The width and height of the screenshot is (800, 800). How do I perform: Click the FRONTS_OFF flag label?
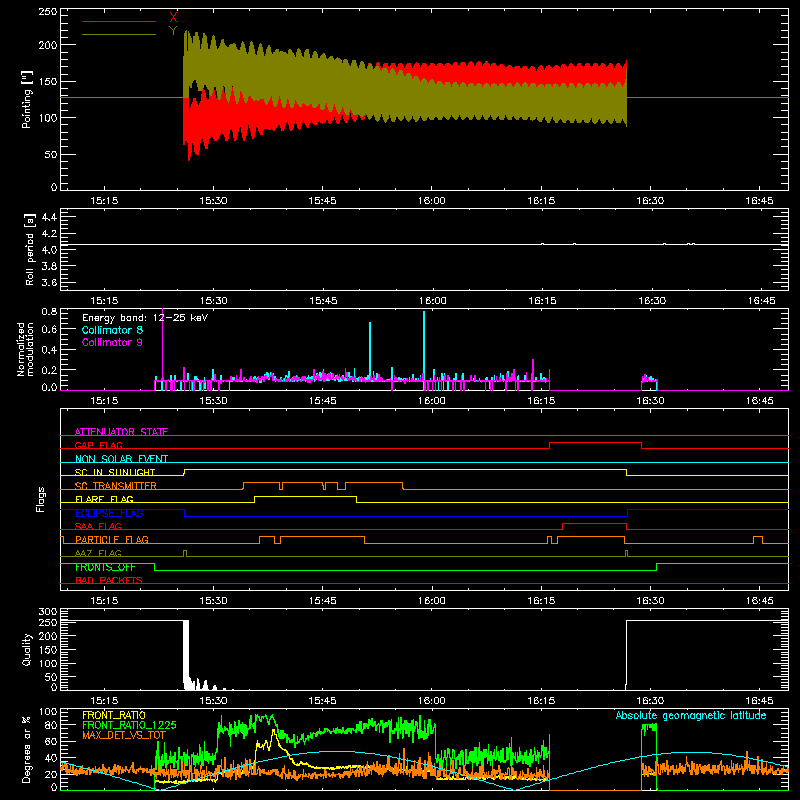pos(105,567)
